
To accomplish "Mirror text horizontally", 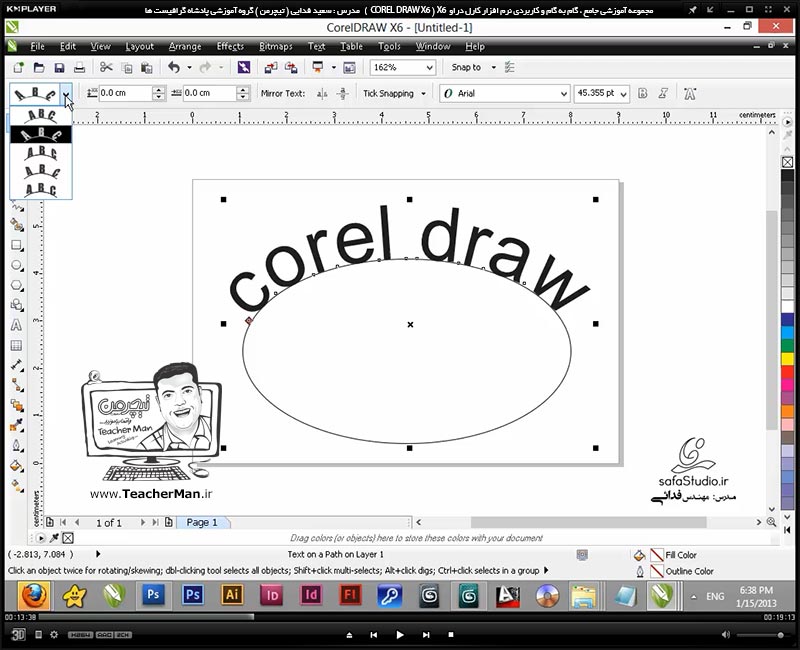I will tap(322, 93).
